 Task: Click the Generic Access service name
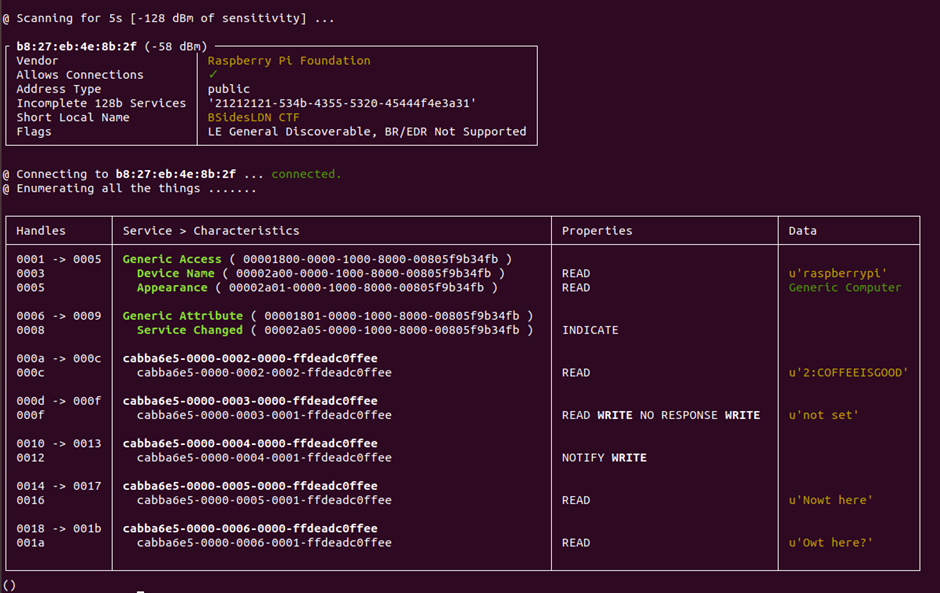pos(172,259)
